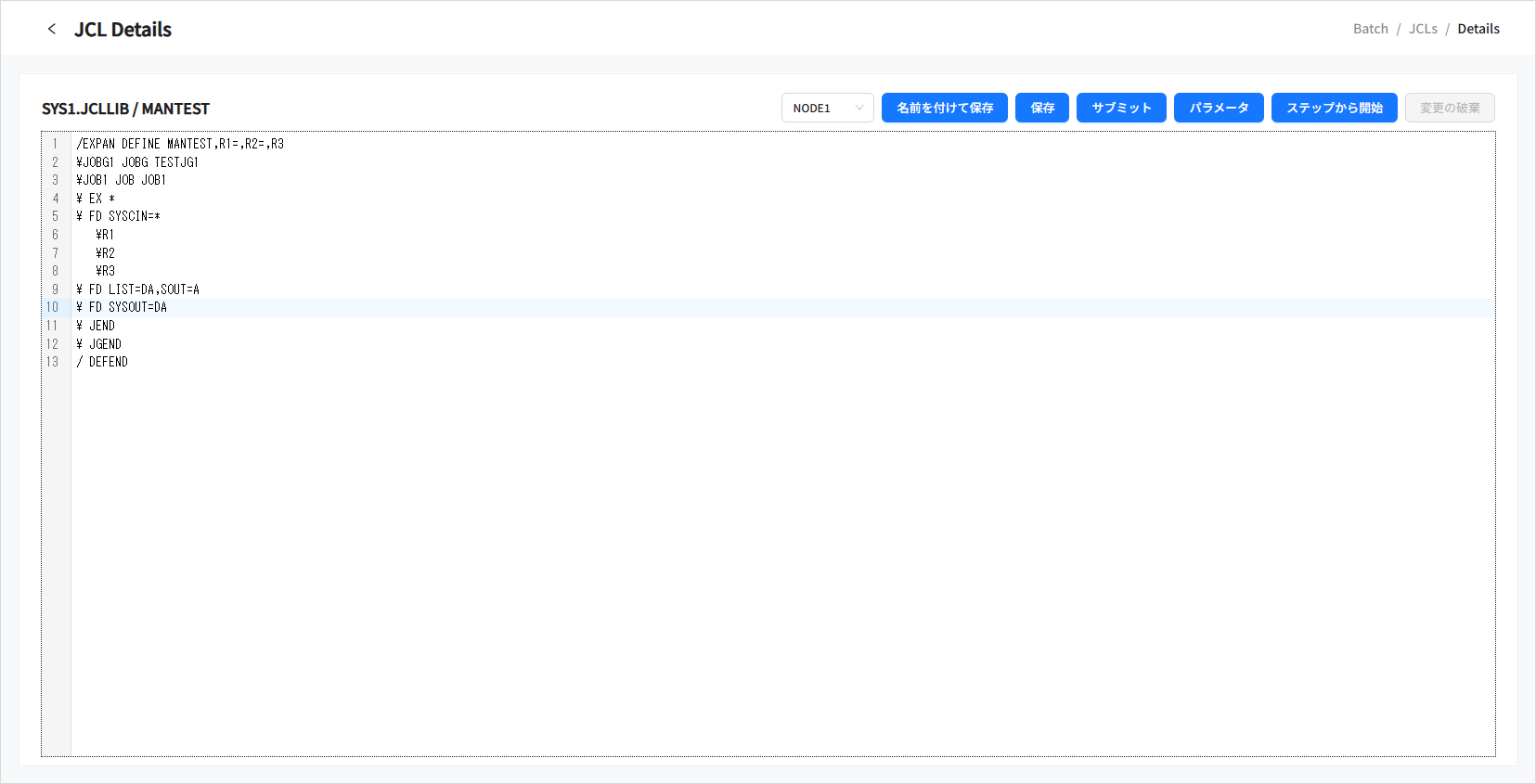Click the DEFEND line in editor

point(102,362)
